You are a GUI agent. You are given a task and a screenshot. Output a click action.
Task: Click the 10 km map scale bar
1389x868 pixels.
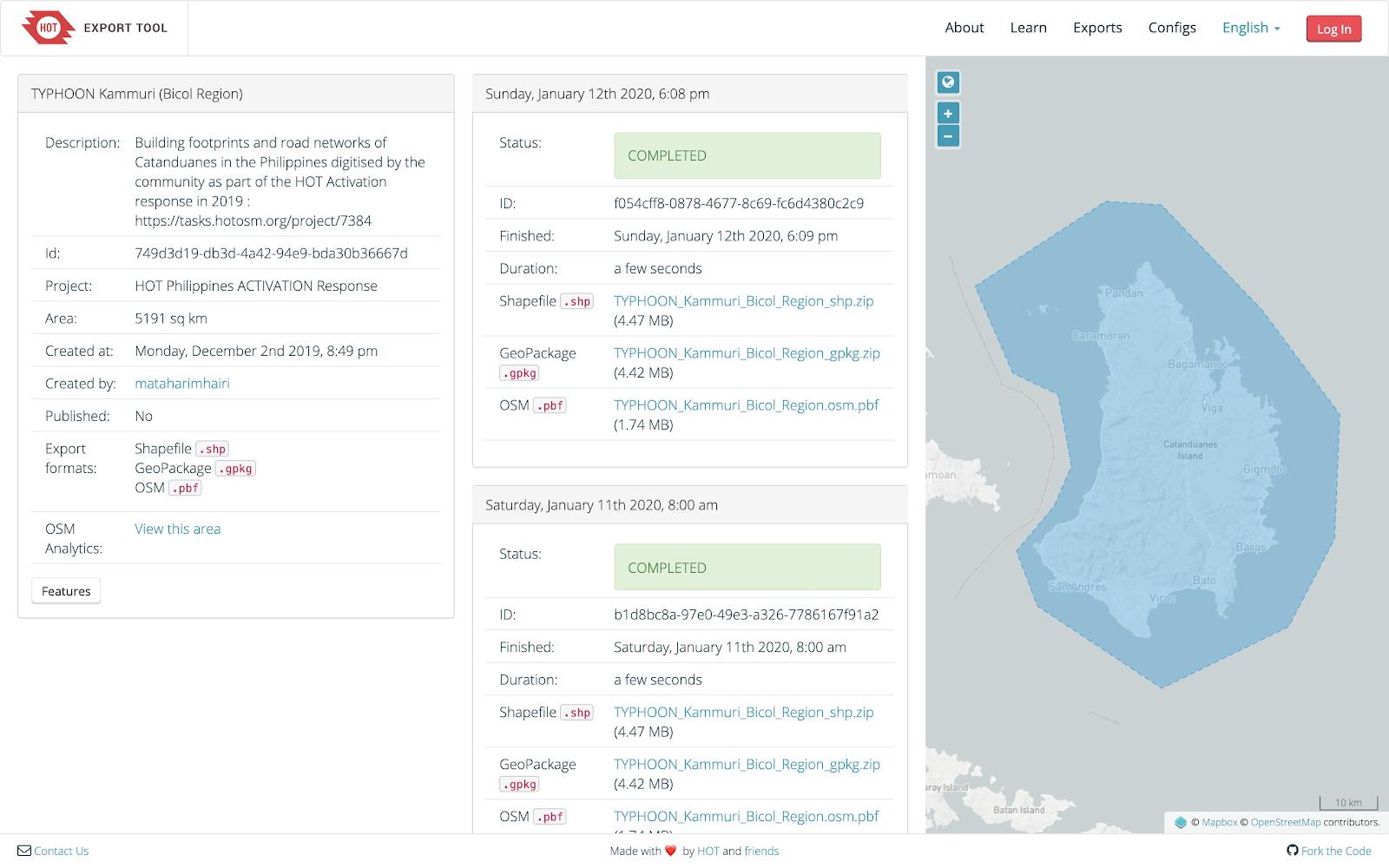pos(1348,803)
